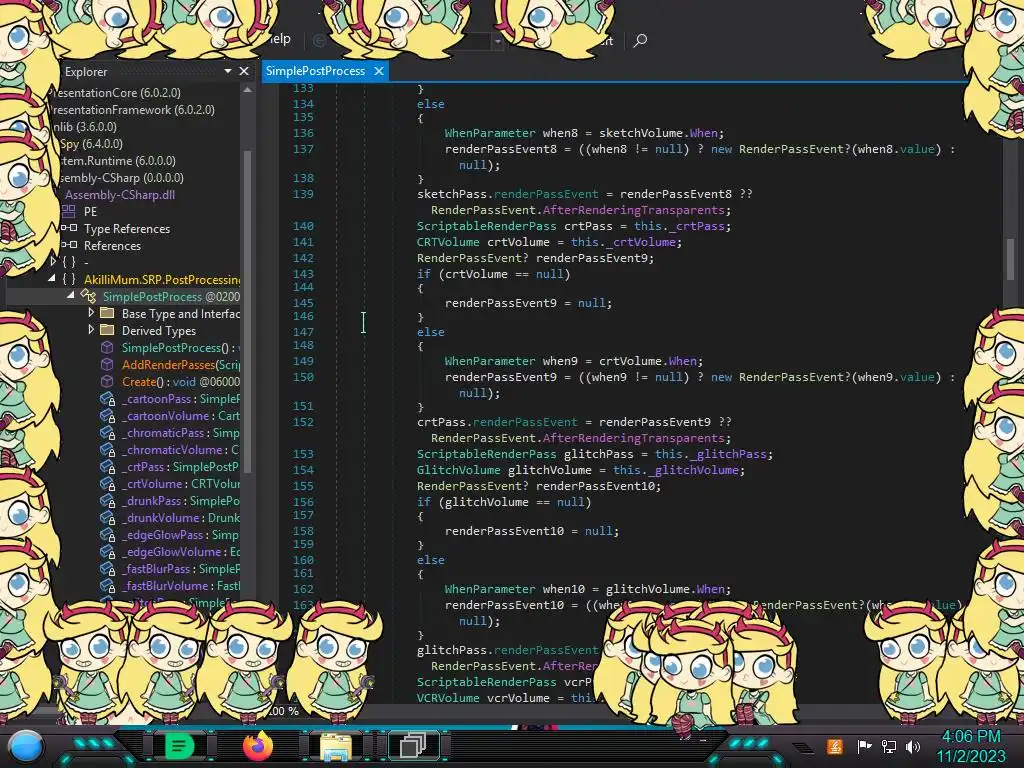The image size is (1024, 768).
Task: Click the method icon beside AddRenderPasses
Action: tap(107, 364)
